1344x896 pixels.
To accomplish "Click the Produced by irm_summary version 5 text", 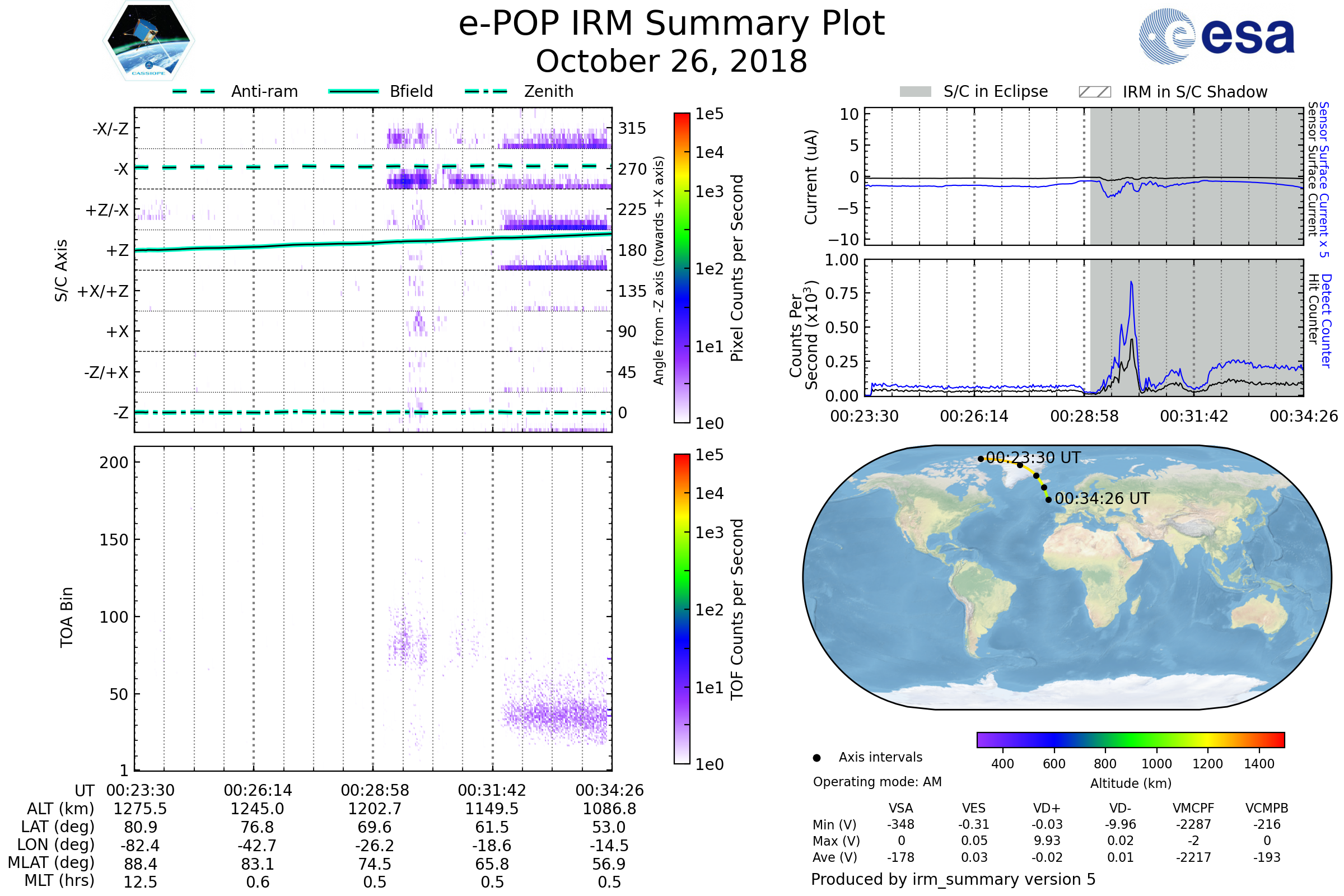I will click(953, 879).
